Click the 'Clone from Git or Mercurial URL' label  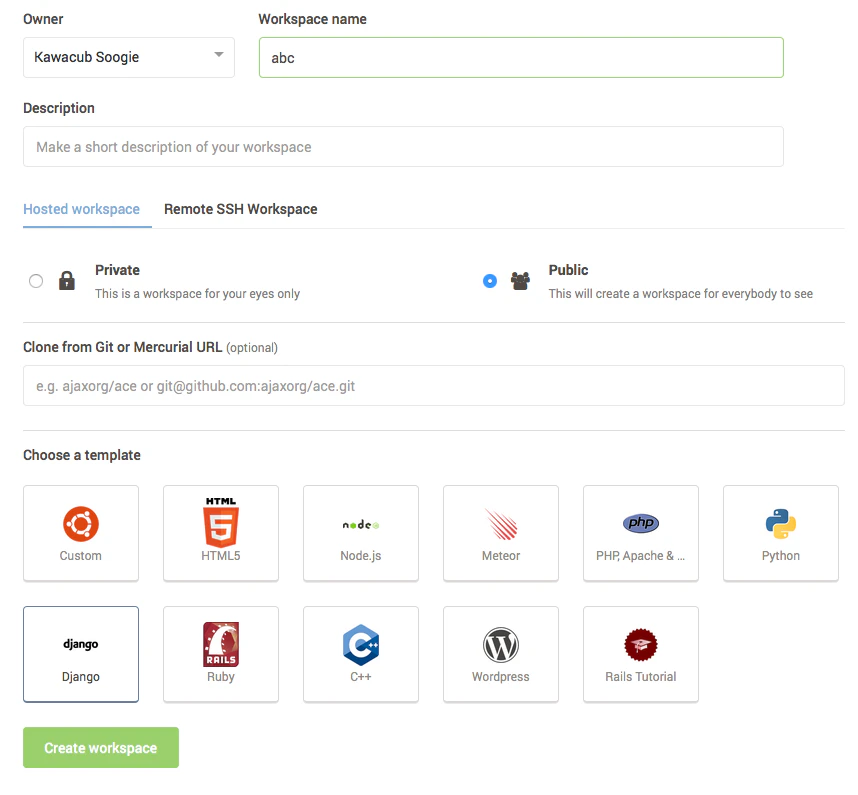pos(123,347)
